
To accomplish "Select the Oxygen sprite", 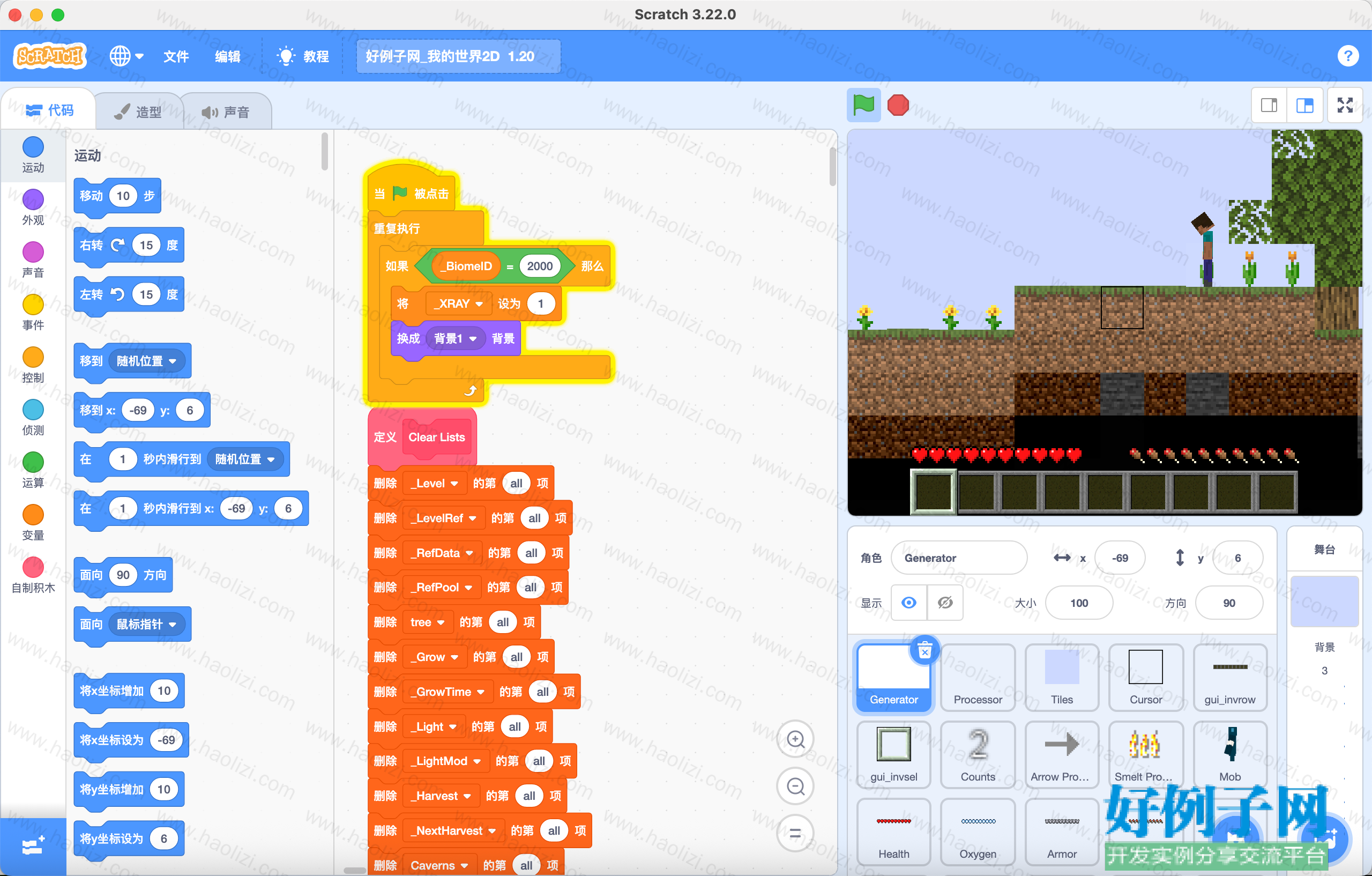I will (978, 832).
